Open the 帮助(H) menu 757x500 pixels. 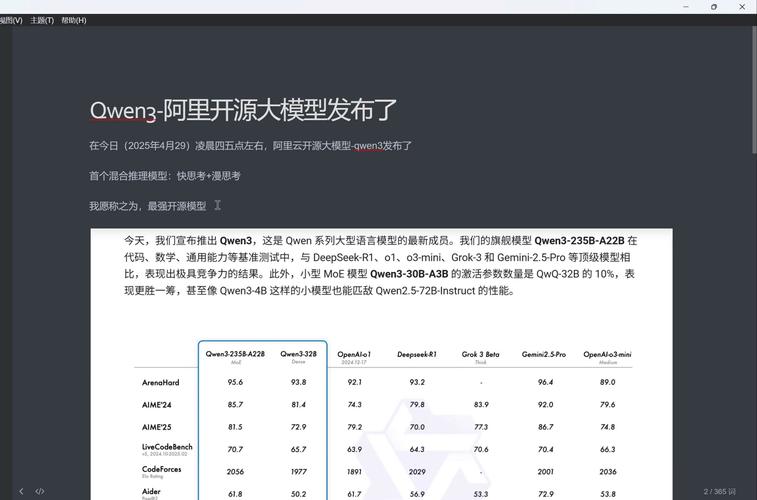point(74,20)
